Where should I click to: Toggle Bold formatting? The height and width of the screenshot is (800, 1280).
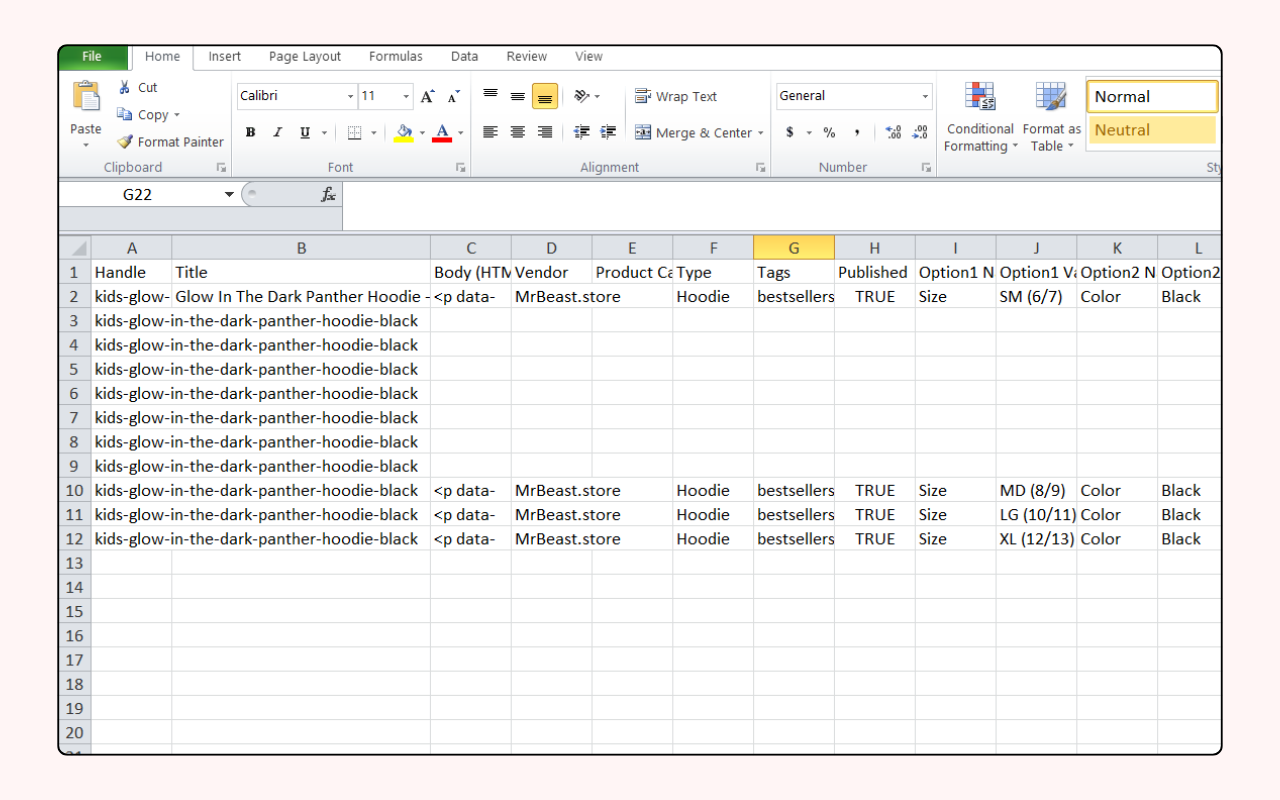tap(251, 133)
